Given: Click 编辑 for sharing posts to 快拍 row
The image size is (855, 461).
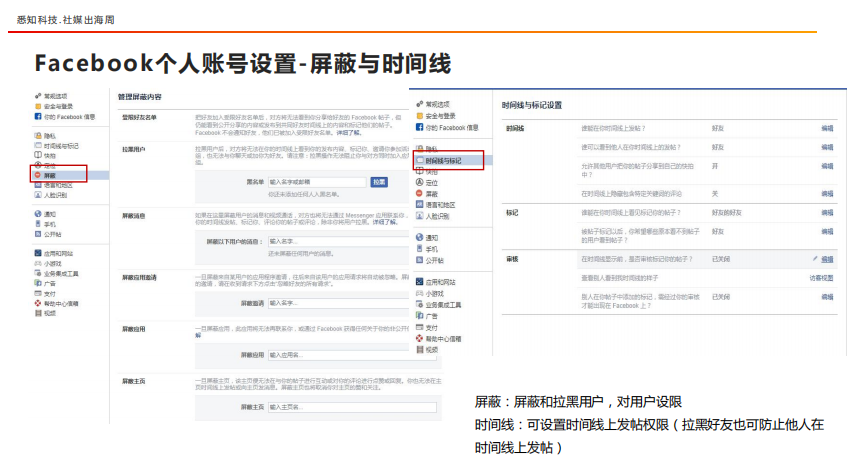Looking at the screenshot, I should tap(827, 166).
